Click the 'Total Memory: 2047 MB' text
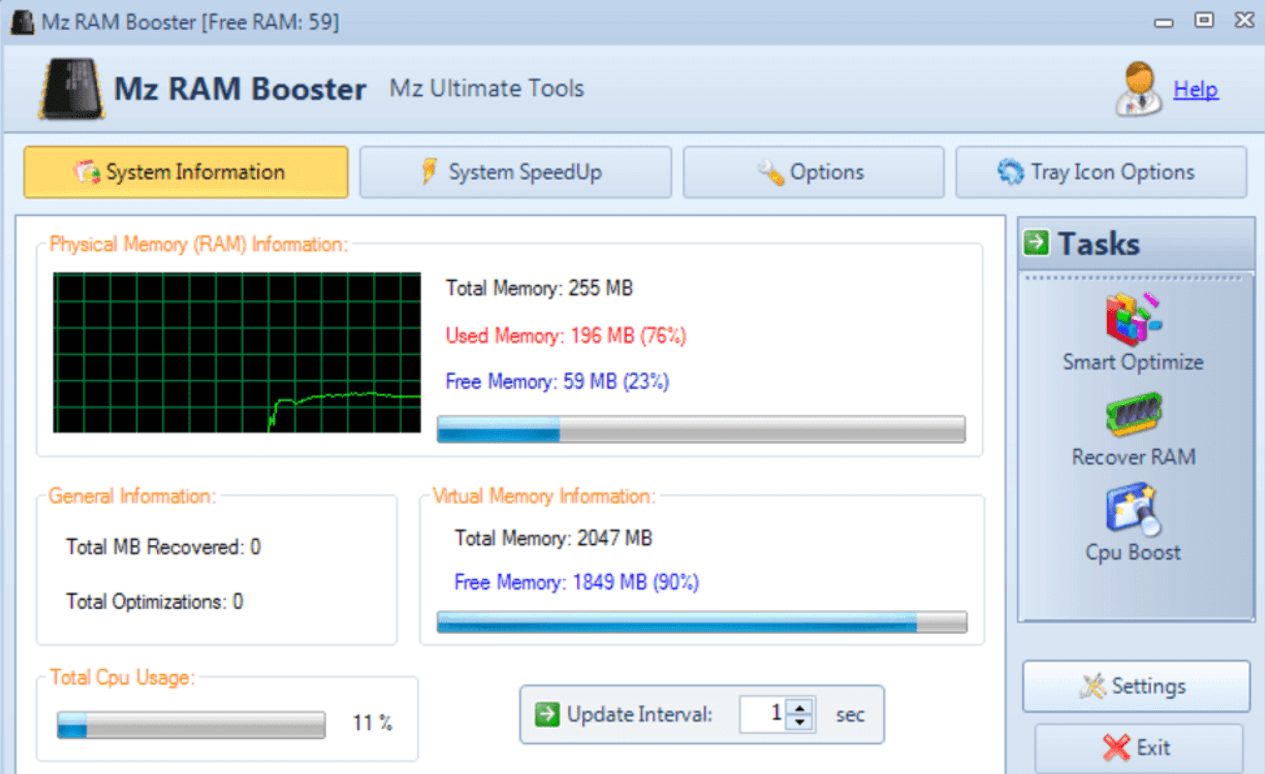Viewport: 1265px width, 774px height. 553,539
